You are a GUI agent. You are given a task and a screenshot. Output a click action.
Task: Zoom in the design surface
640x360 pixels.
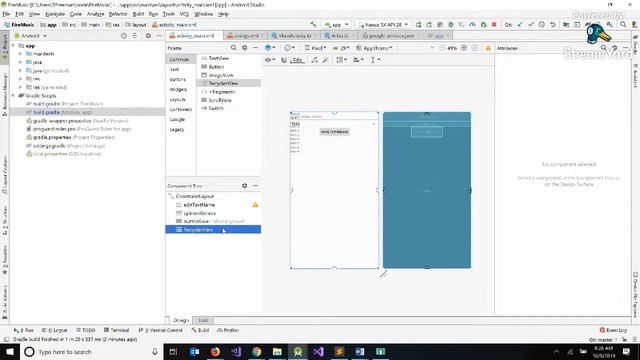point(464,48)
